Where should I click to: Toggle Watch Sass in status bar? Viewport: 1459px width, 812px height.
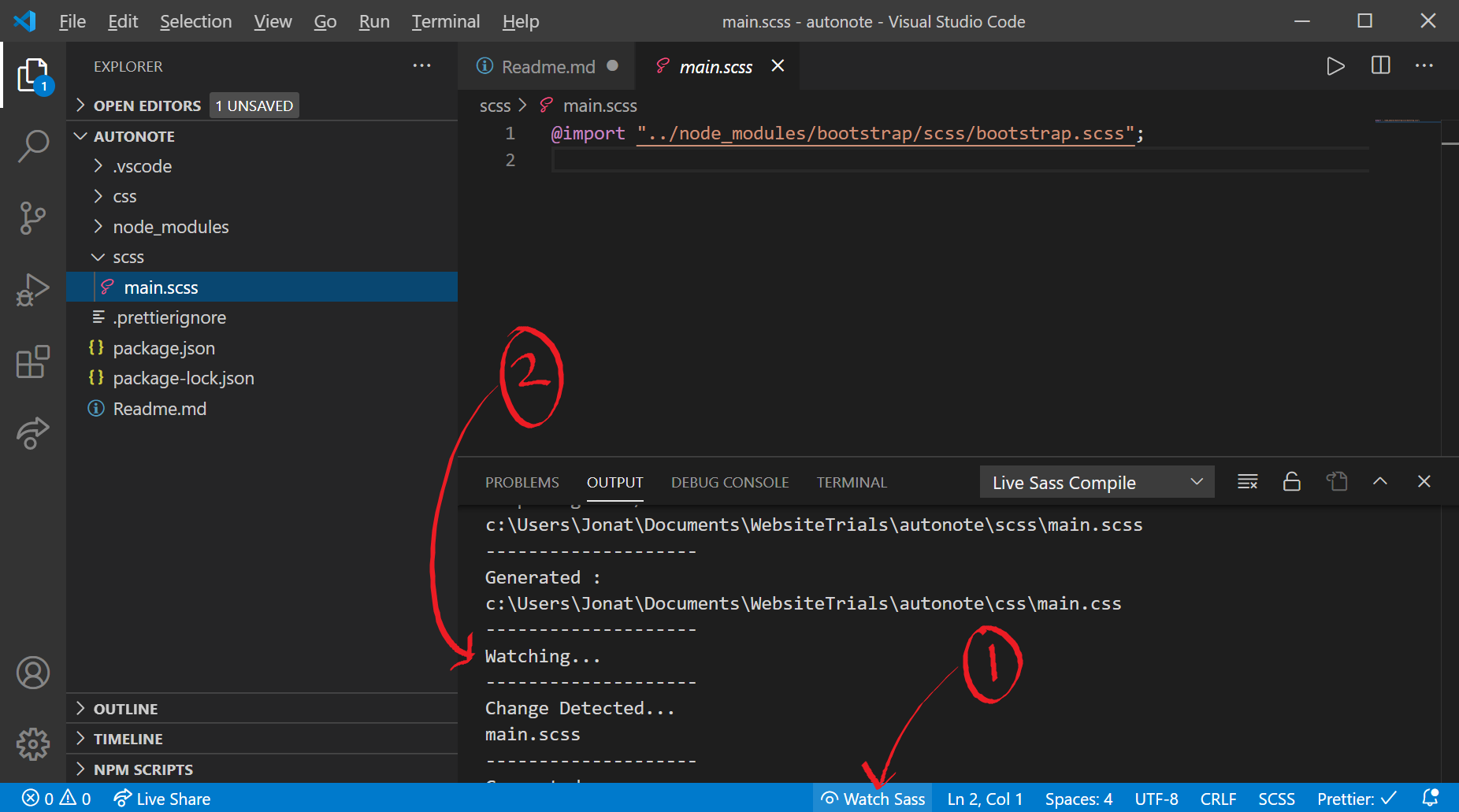click(873, 799)
